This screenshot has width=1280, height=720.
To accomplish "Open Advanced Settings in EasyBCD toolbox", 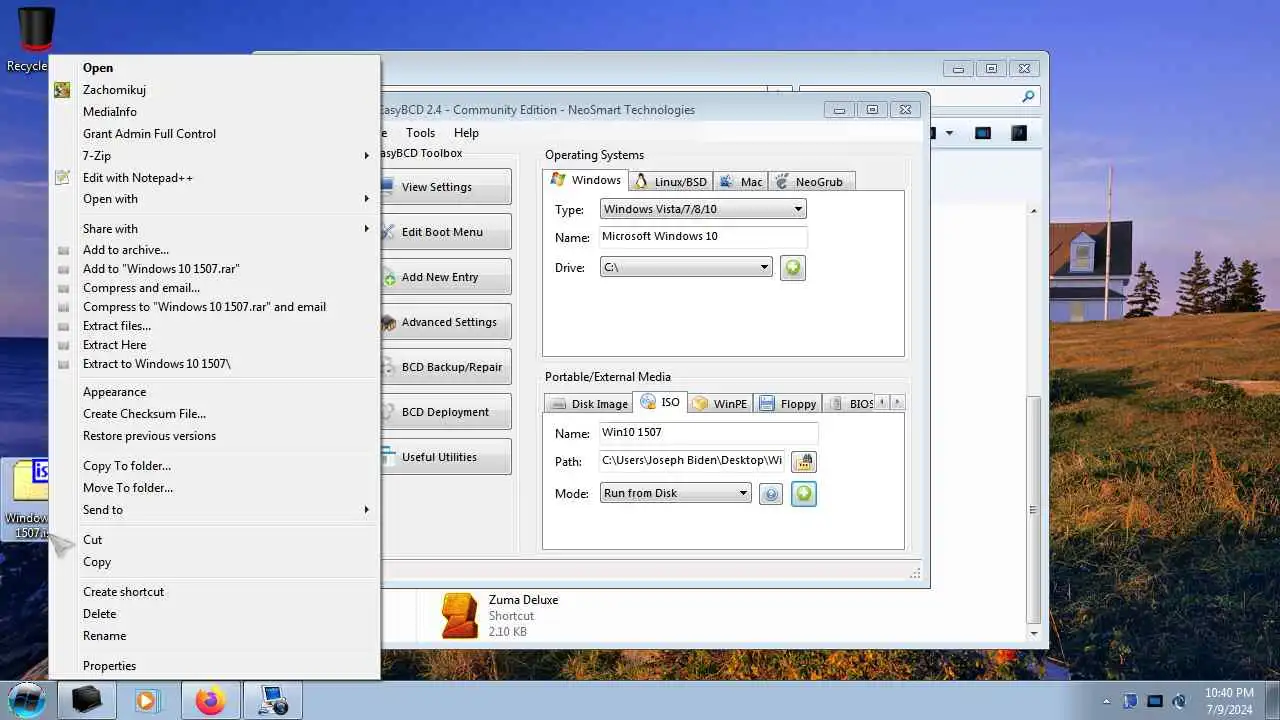I will (x=446, y=322).
